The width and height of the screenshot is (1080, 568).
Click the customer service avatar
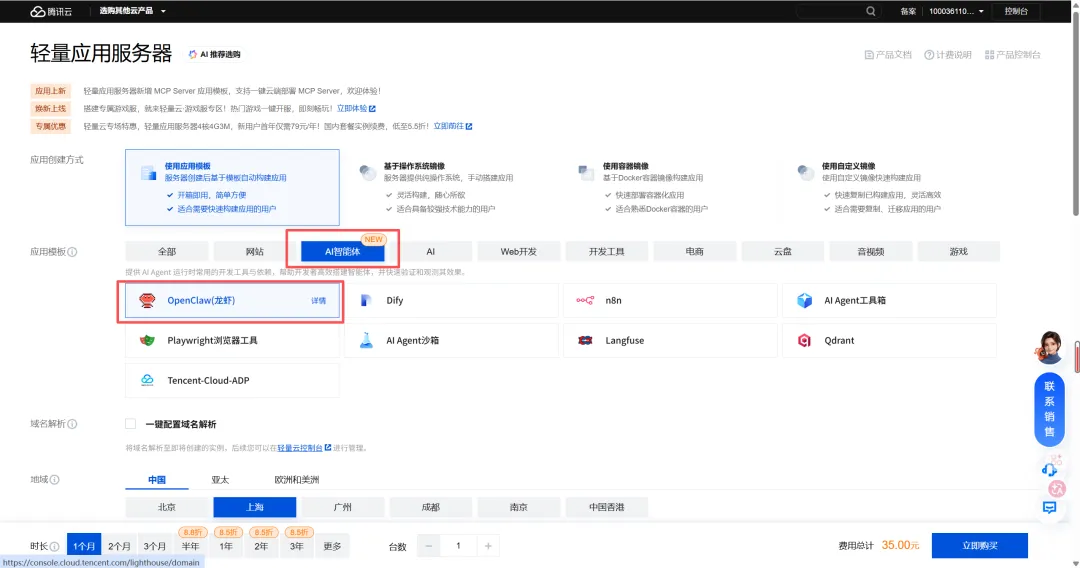(x=1049, y=347)
